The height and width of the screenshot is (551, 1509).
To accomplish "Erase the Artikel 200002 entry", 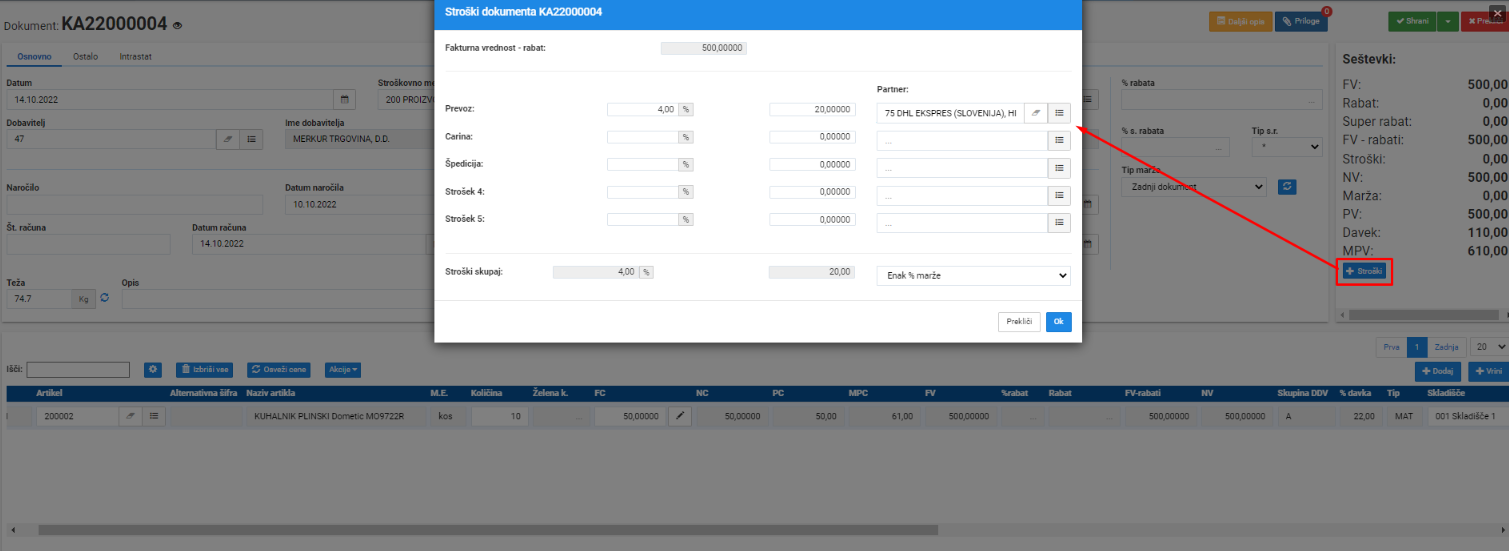I will click(130, 416).
